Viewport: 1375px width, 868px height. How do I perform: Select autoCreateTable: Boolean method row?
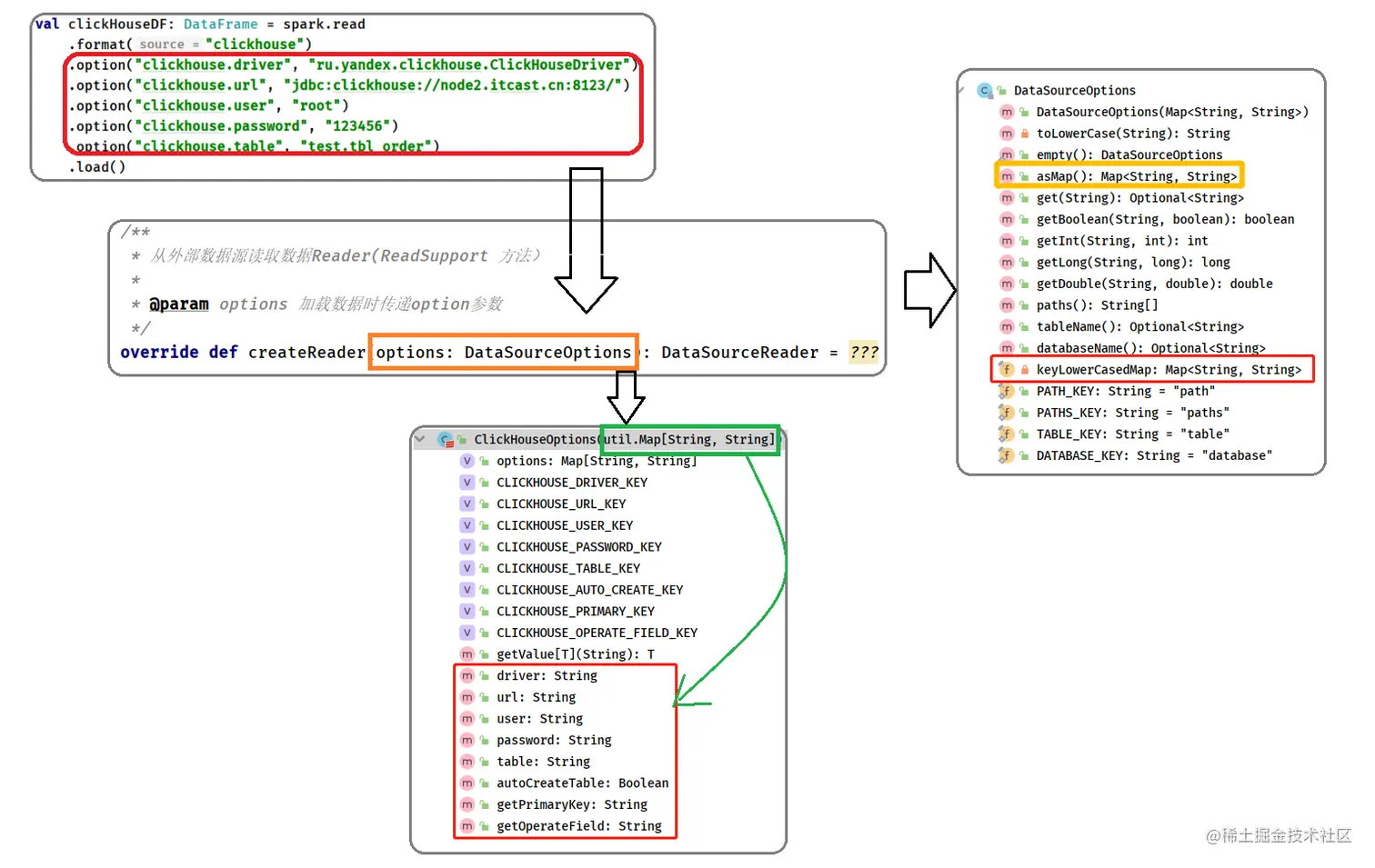point(565,783)
